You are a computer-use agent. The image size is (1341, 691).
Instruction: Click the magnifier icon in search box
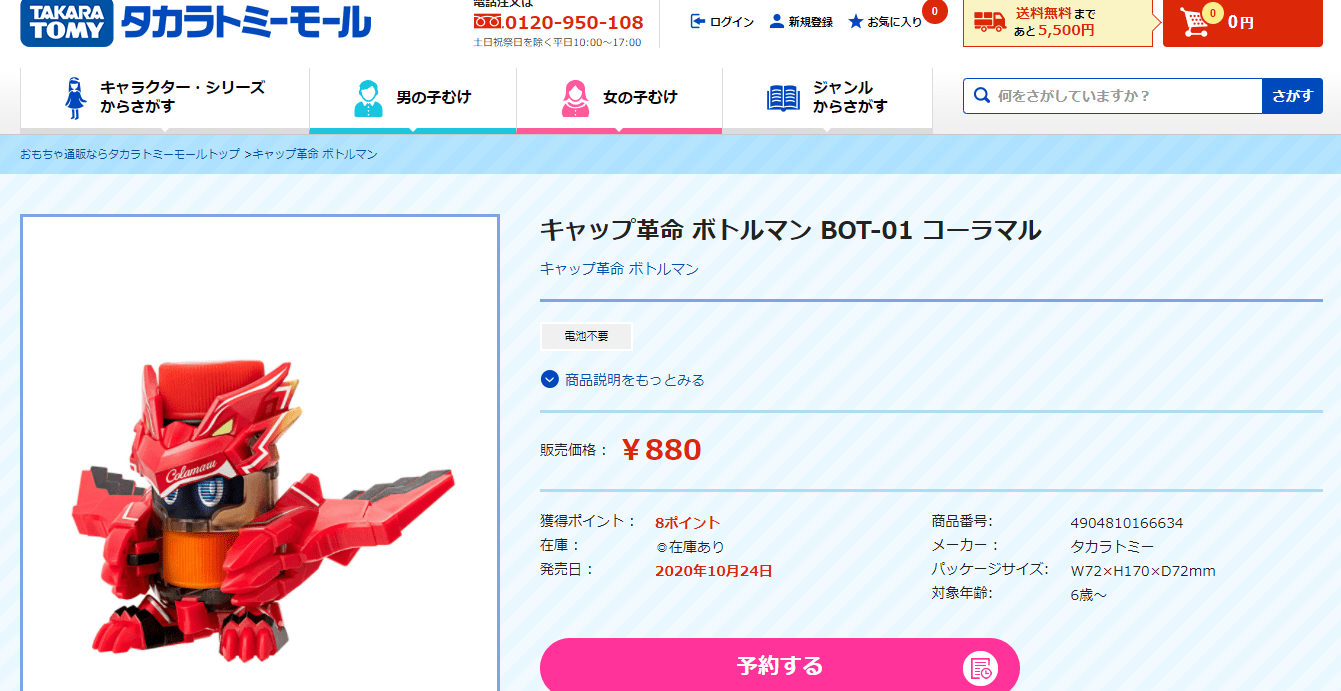(981, 96)
